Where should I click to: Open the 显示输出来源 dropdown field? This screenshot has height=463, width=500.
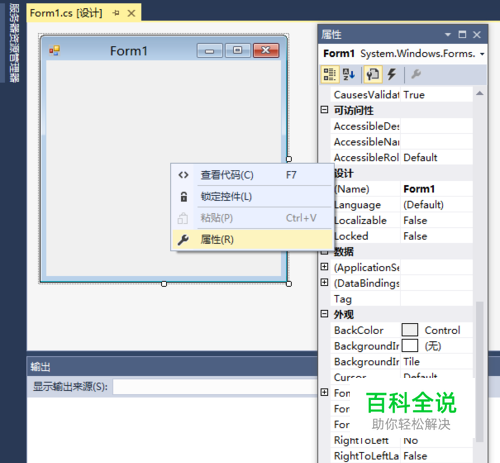click(x=215, y=387)
